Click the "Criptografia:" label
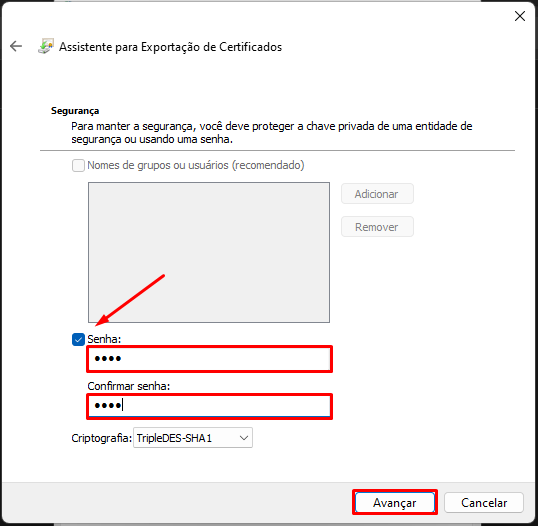 point(102,438)
